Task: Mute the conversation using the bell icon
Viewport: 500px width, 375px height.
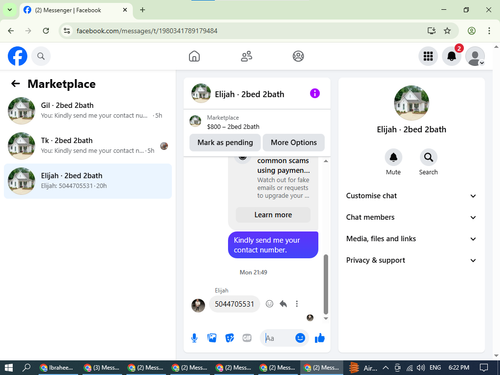Action: coord(393,157)
